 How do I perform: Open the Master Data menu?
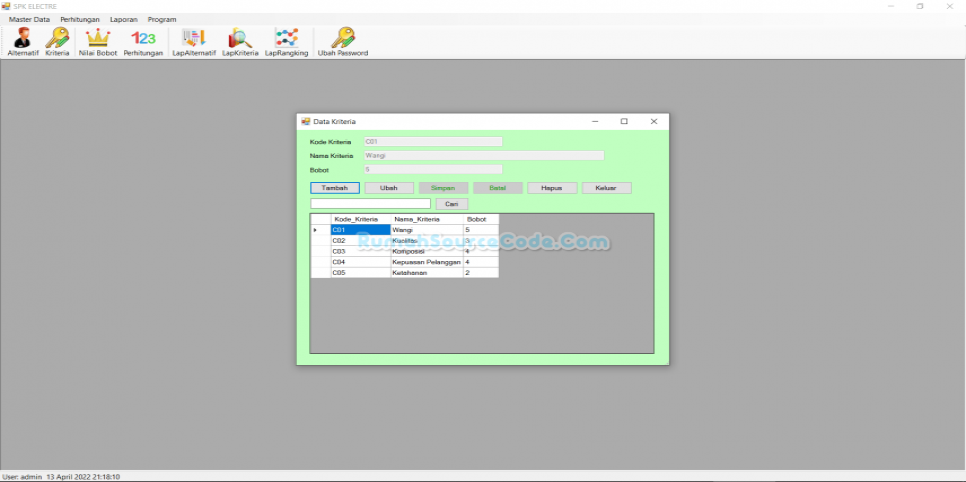tap(29, 19)
